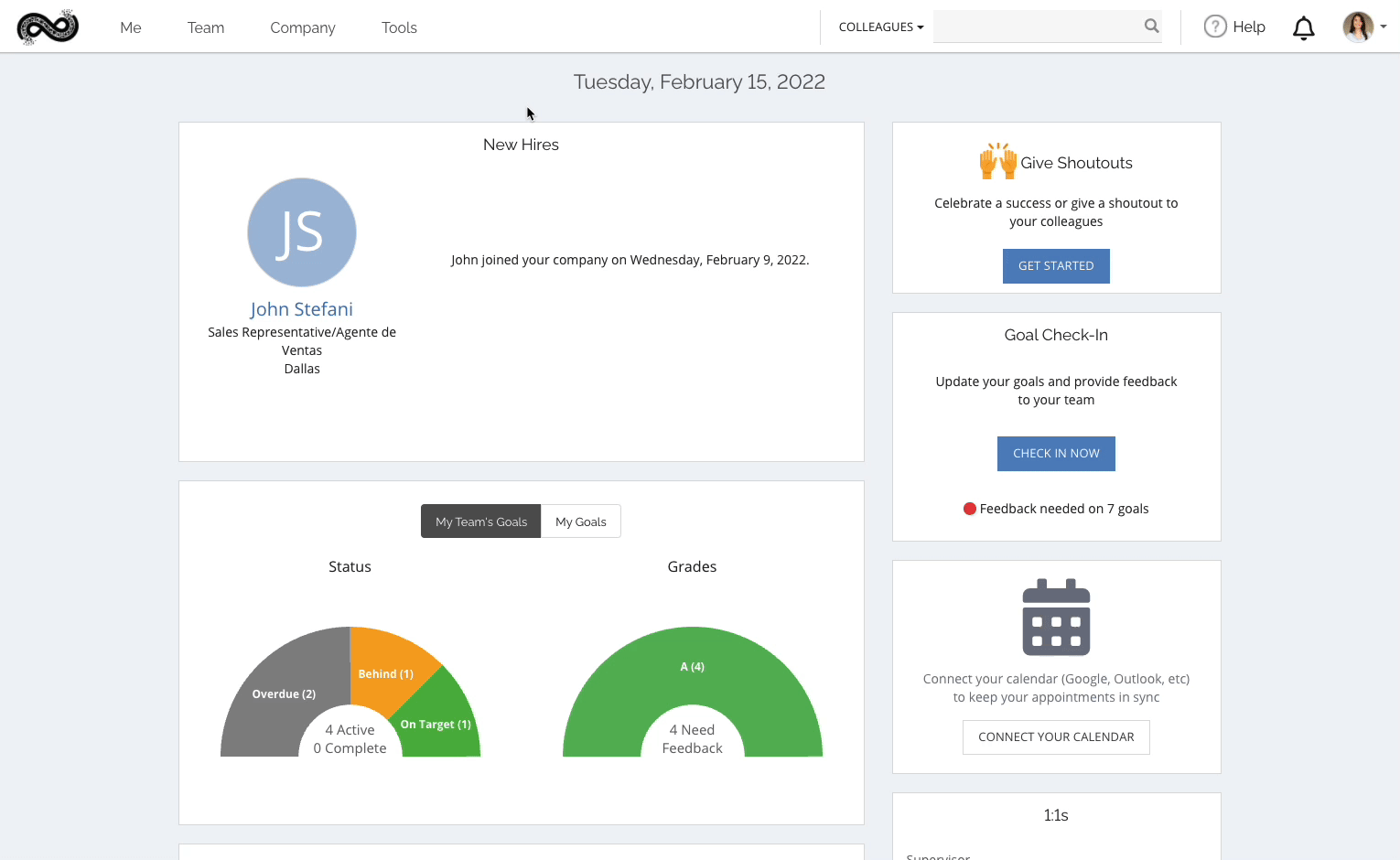
Task: Open the Help question mark icon
Action: tap(1214, 27)
